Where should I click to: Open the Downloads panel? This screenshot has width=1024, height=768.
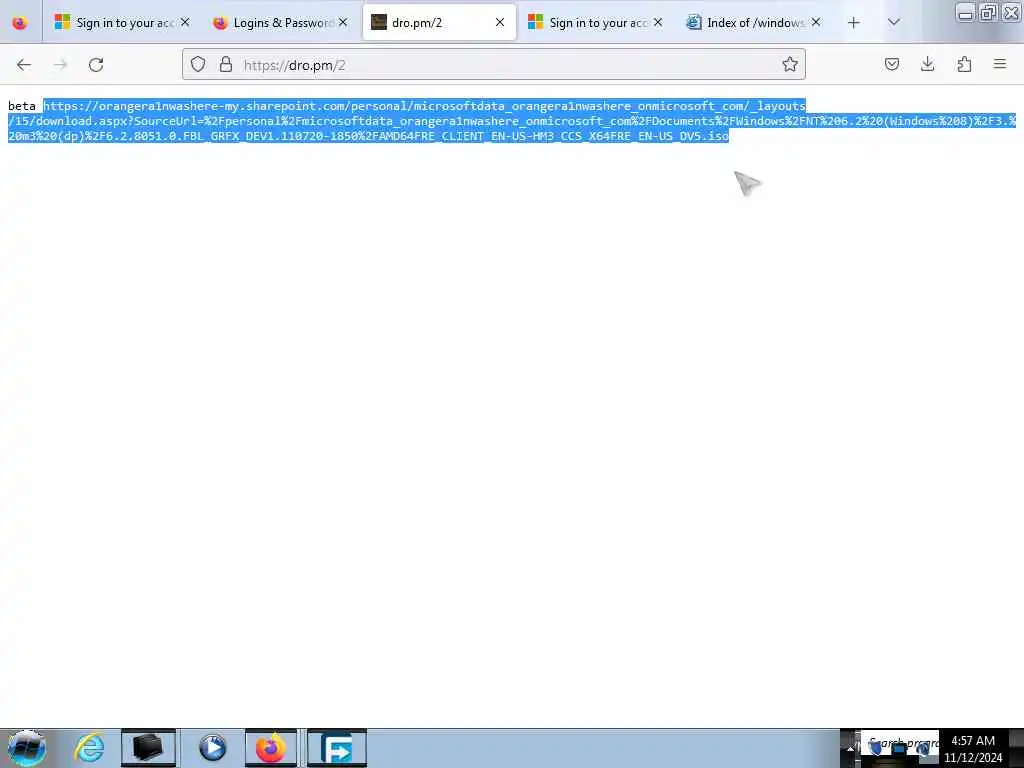[x=927, y=64]
